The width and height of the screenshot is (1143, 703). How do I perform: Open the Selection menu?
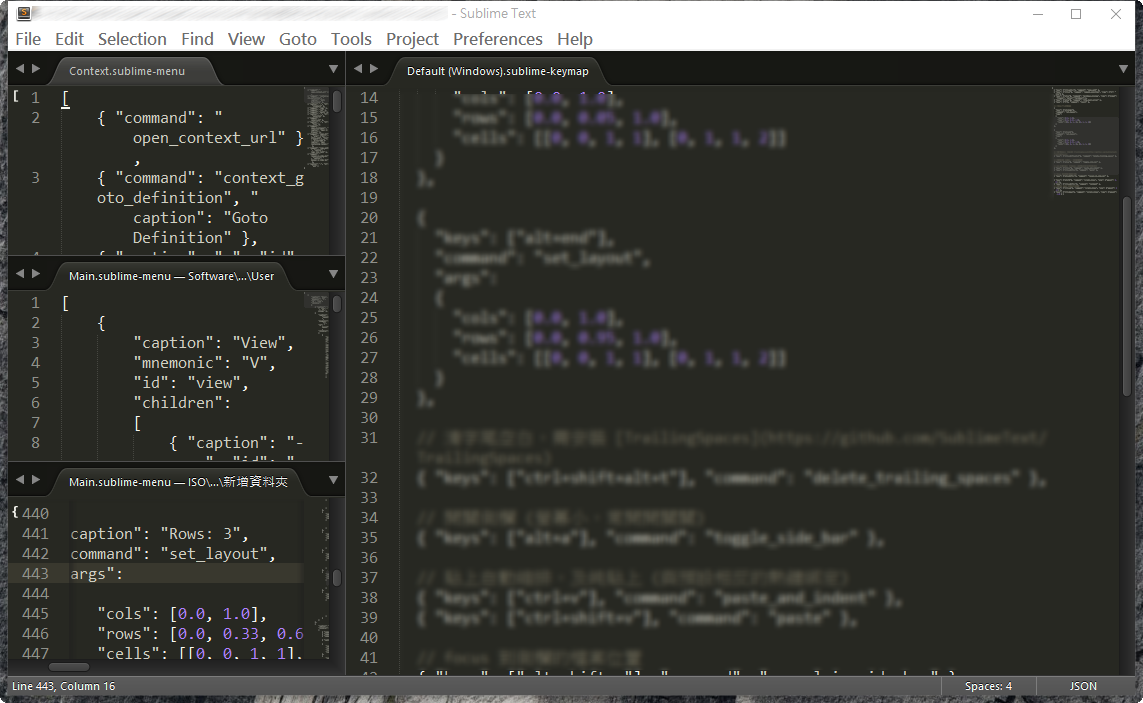[132, 39]
